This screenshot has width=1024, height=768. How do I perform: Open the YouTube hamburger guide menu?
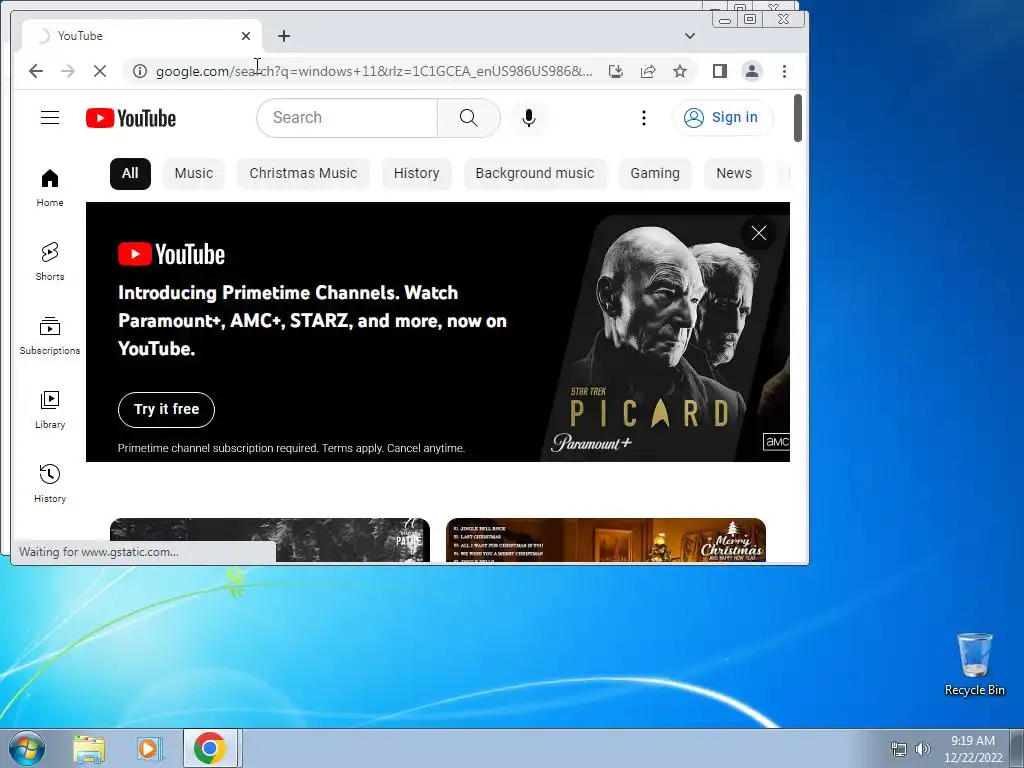click(x=50, y=118)
